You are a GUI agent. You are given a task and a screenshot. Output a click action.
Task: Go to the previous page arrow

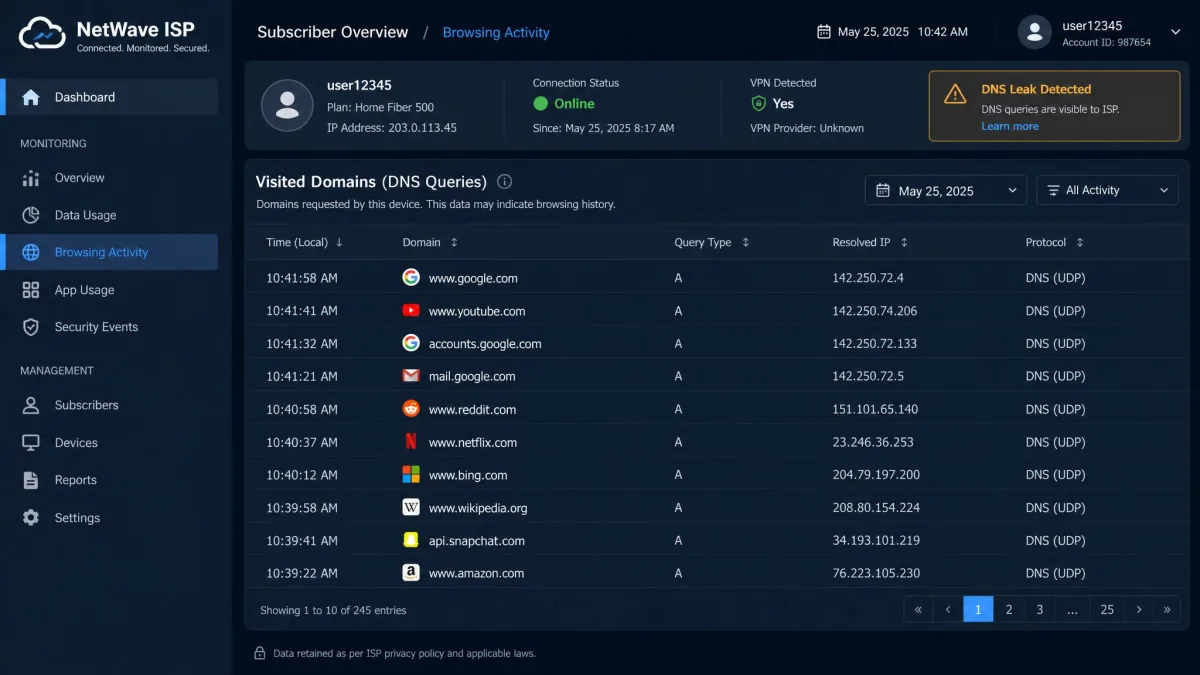click(x=948, y=609)
